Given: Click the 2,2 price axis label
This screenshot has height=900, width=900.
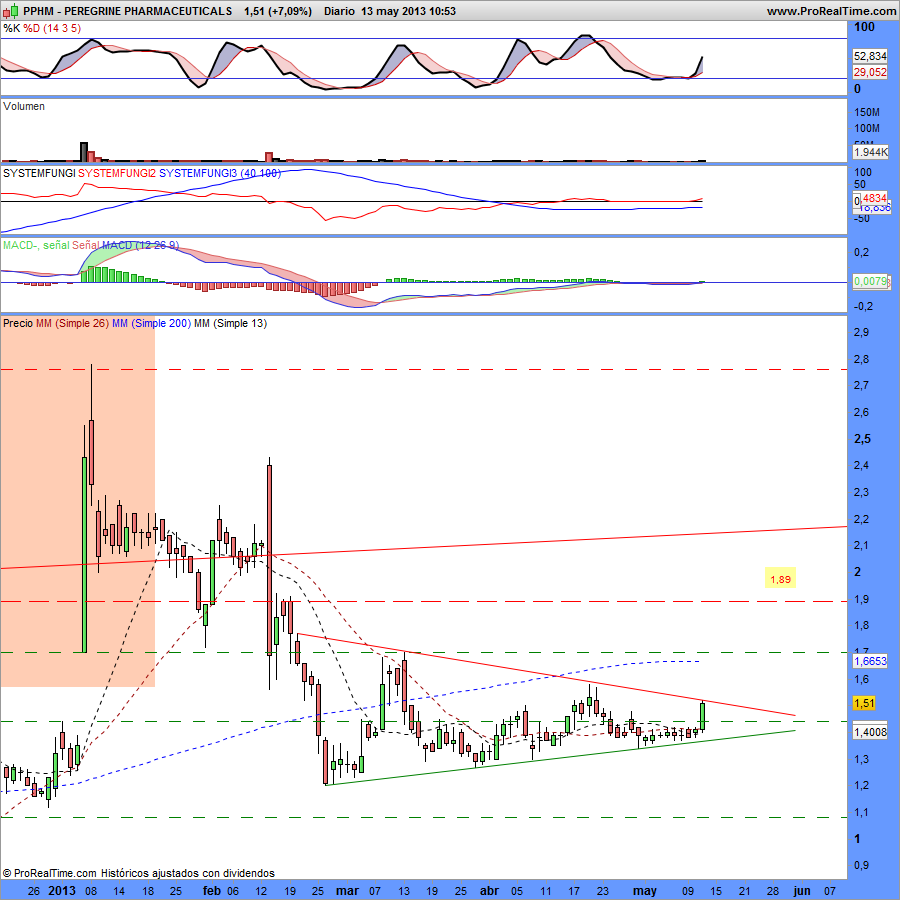Looking at the screenshot, I should (862, 519).
